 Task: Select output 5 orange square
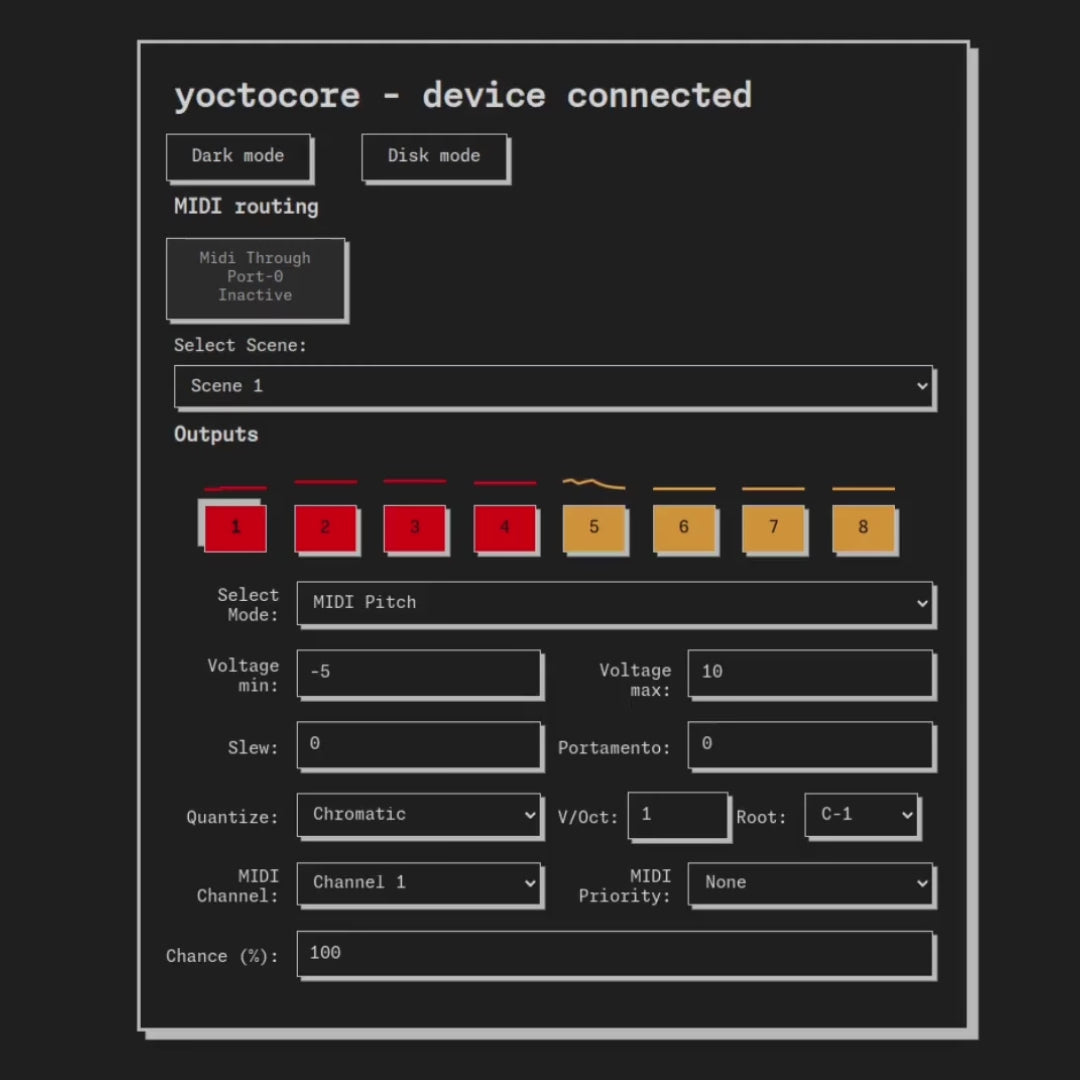[x=594, y=527]
